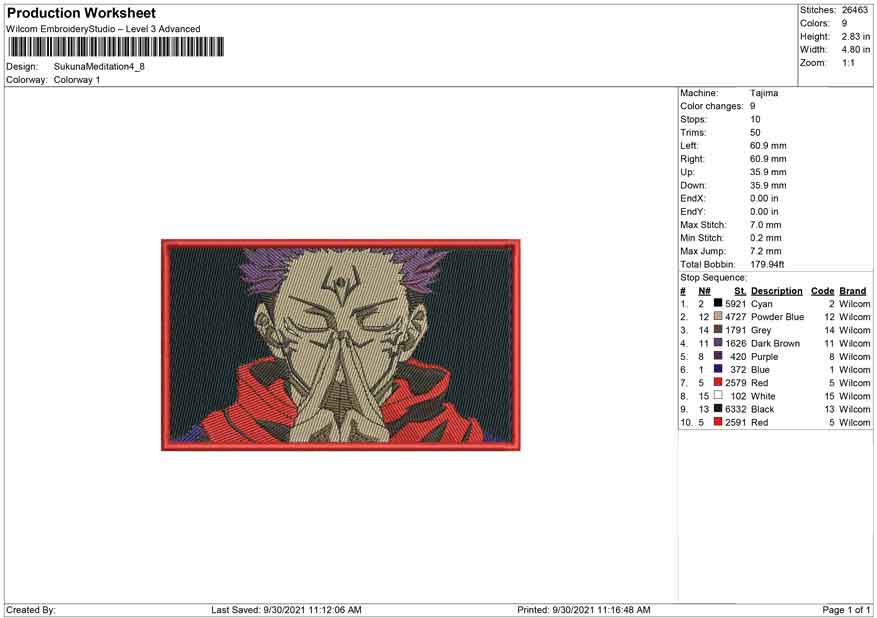Click the Max Stitch value '7.0 mm'
This screenshot has height=618, width=877.
click(x=766, y=225)
